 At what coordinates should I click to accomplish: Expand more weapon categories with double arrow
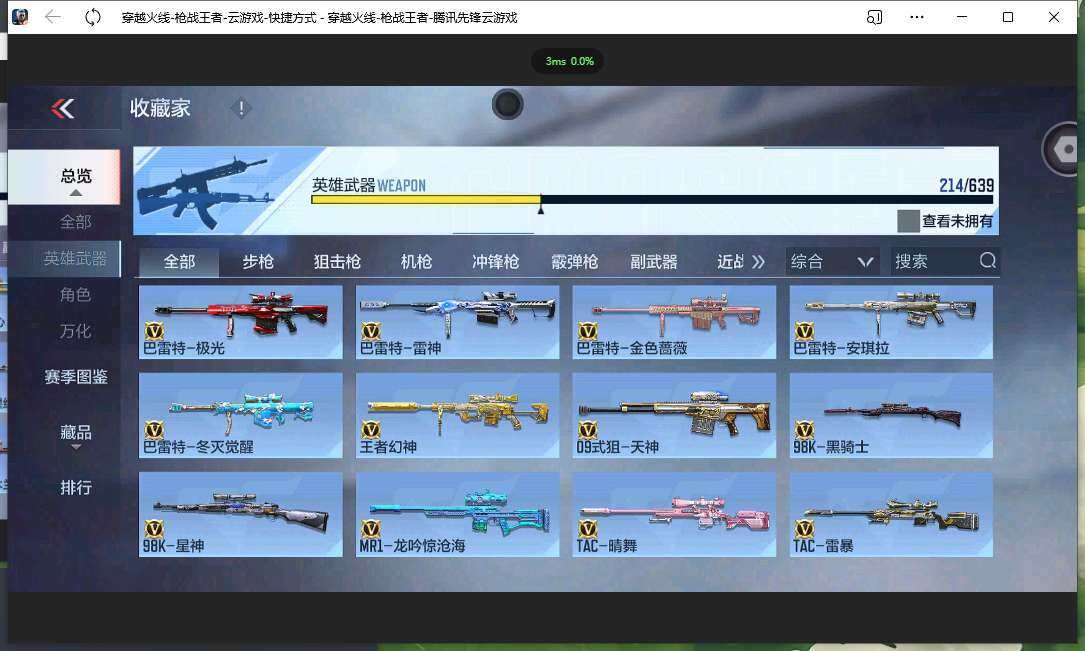(758, 262)
